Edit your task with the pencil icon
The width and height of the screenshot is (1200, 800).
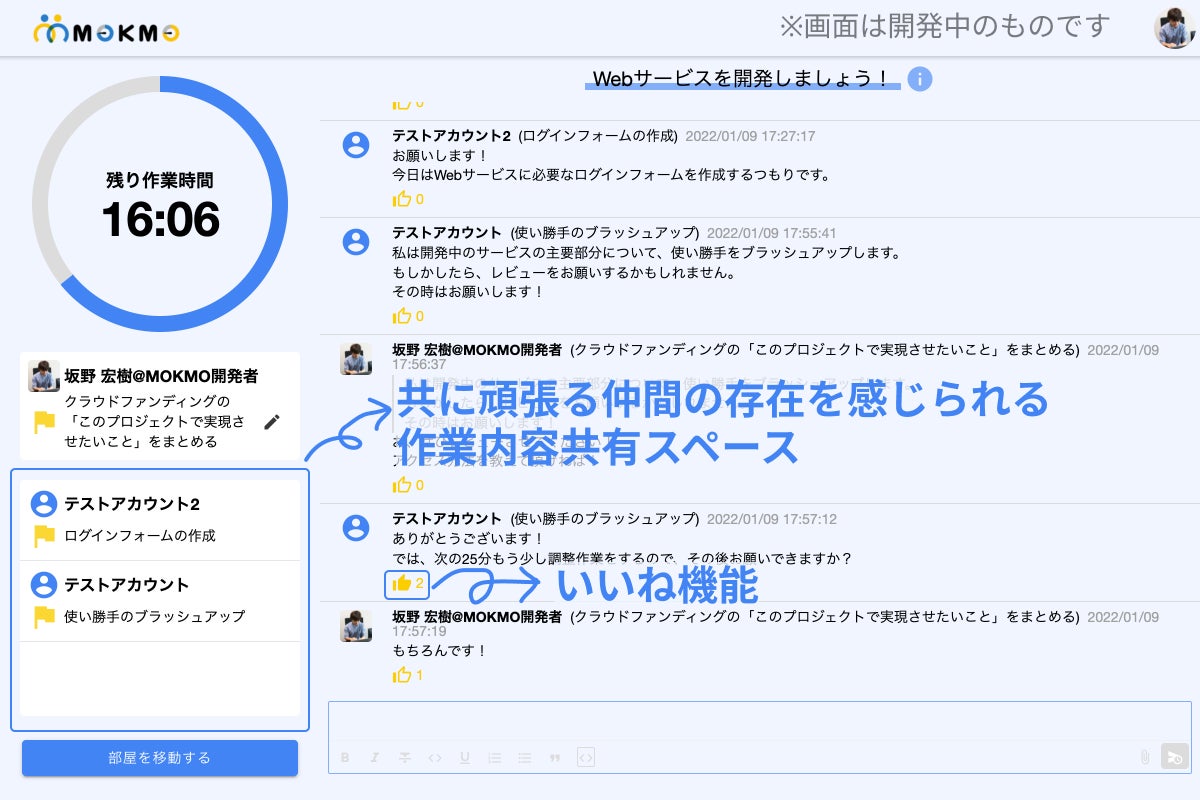point(271,422)
